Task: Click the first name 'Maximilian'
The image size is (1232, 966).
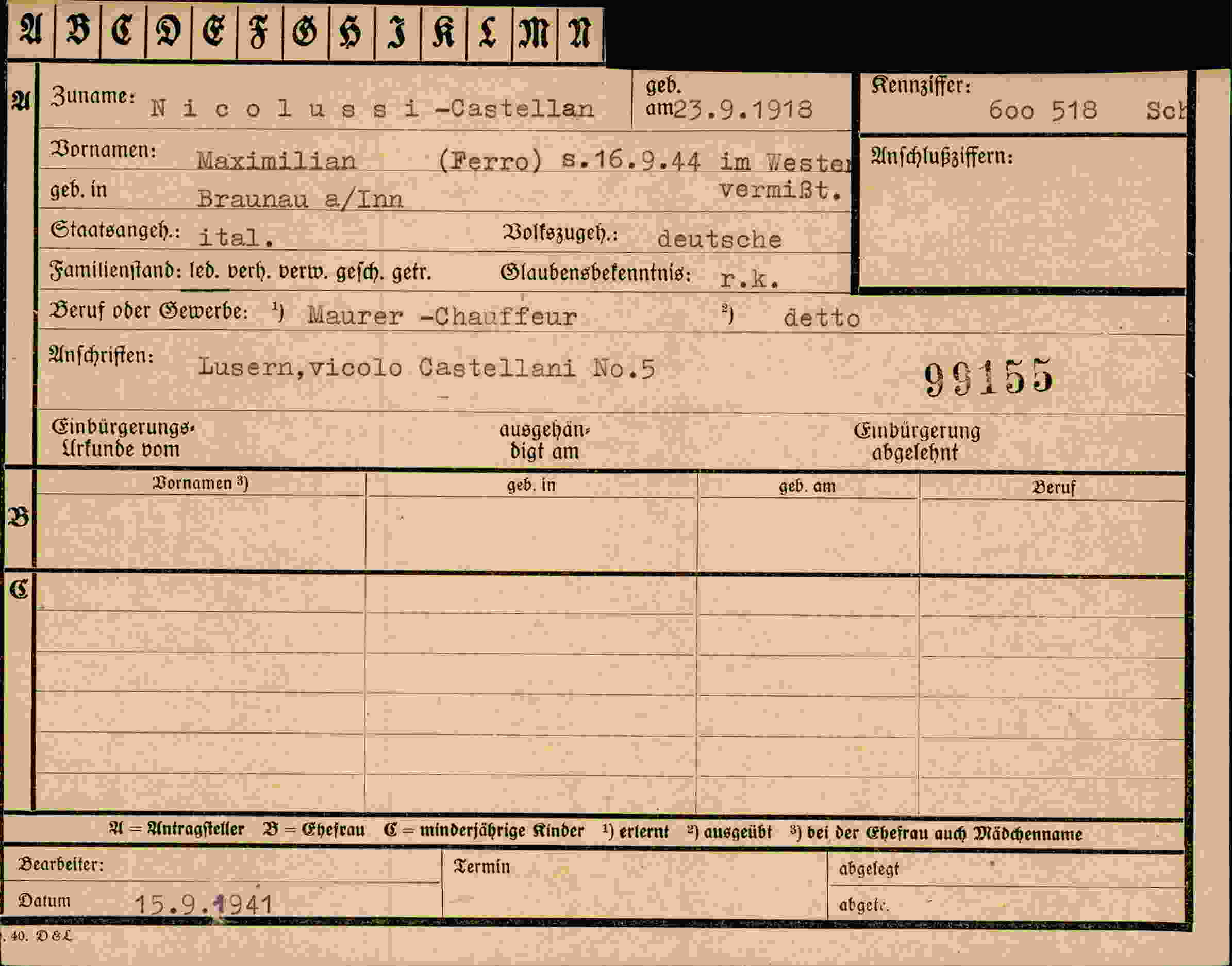Action: [277, 161]
